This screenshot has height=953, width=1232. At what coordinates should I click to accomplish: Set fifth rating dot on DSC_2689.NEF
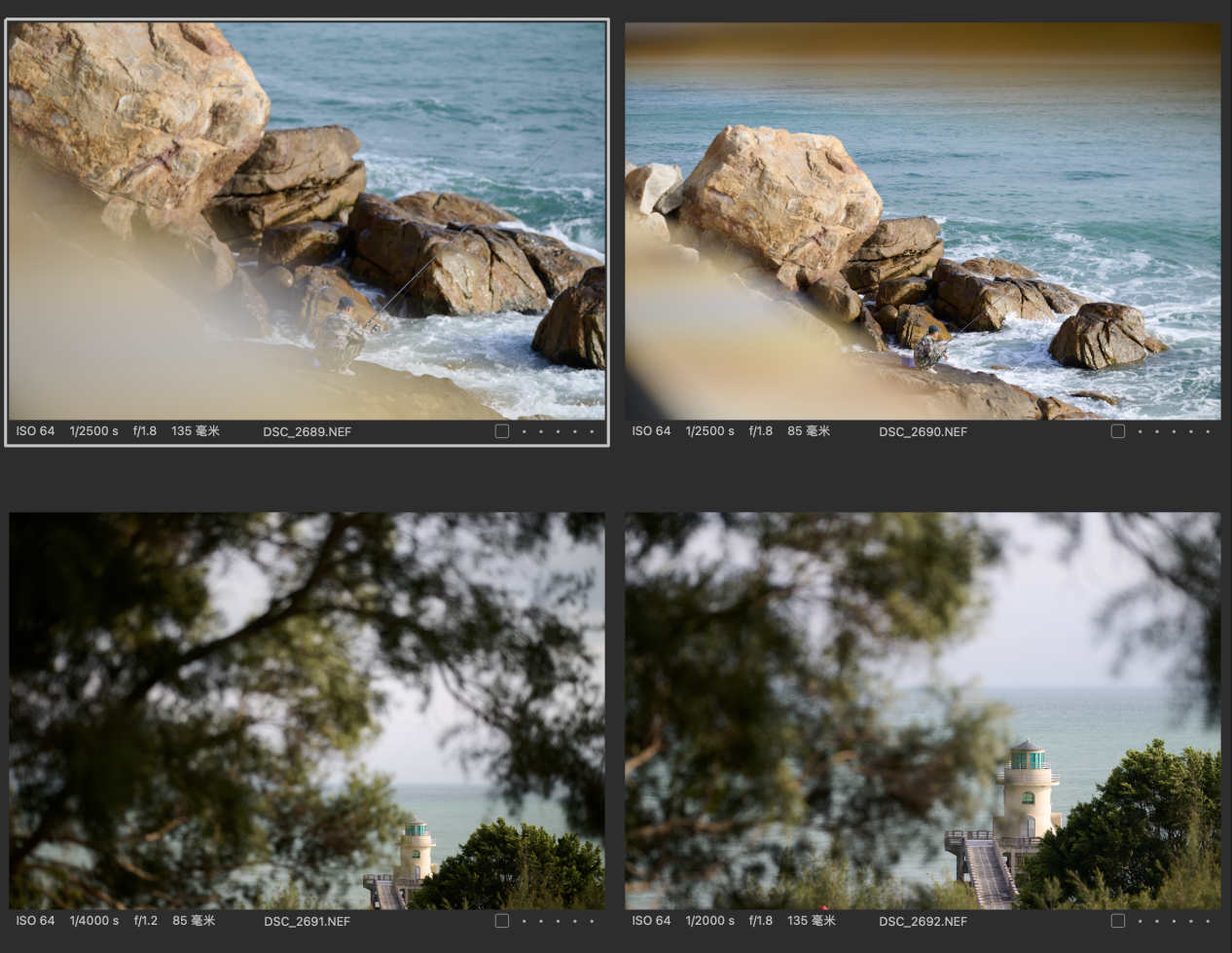pos(591,431)
